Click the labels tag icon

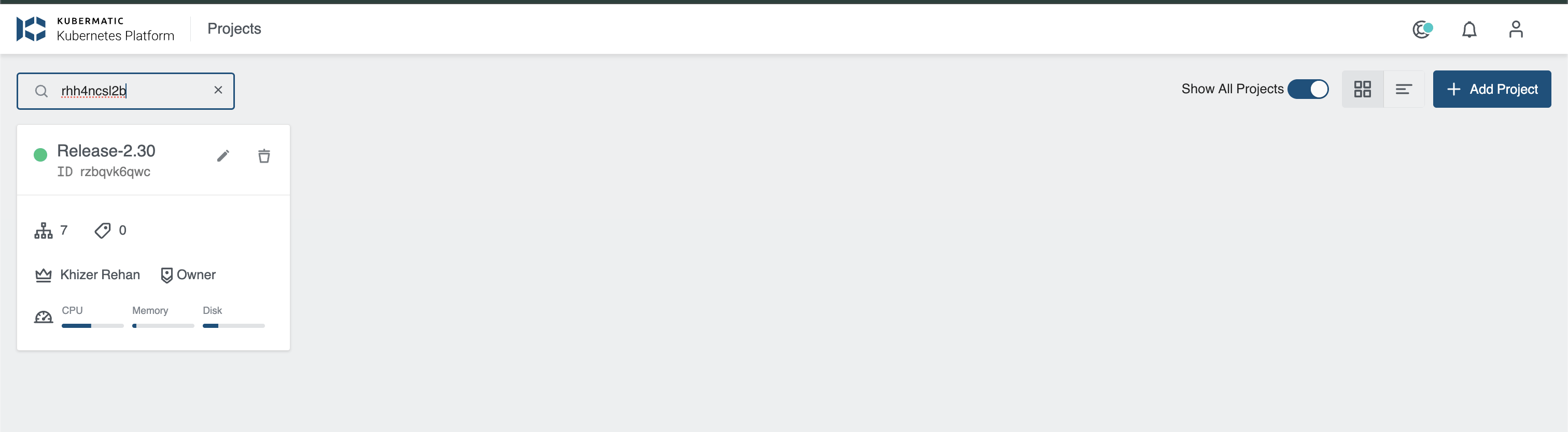click(102, 231)
